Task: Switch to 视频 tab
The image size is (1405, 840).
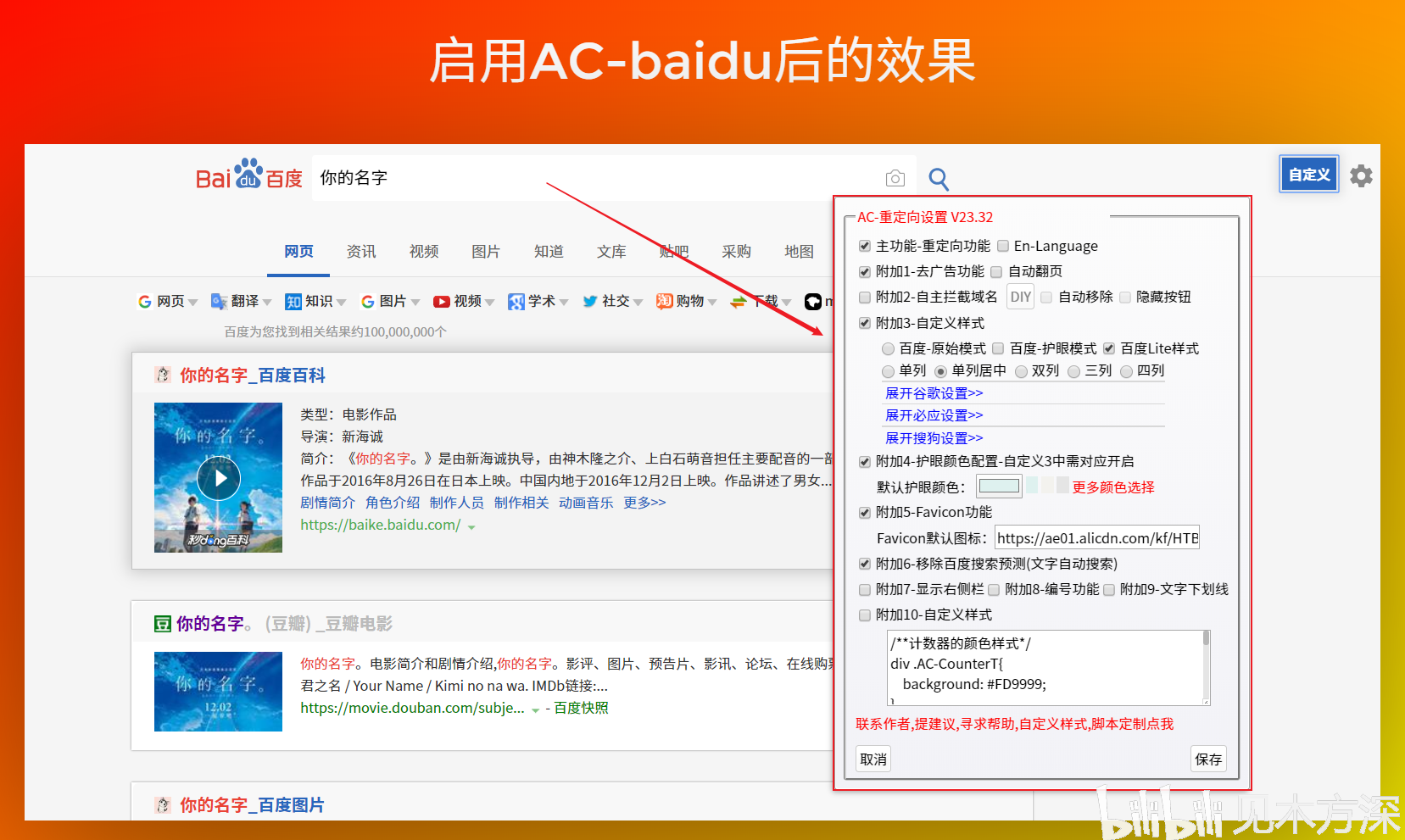Action: (424, 252)
